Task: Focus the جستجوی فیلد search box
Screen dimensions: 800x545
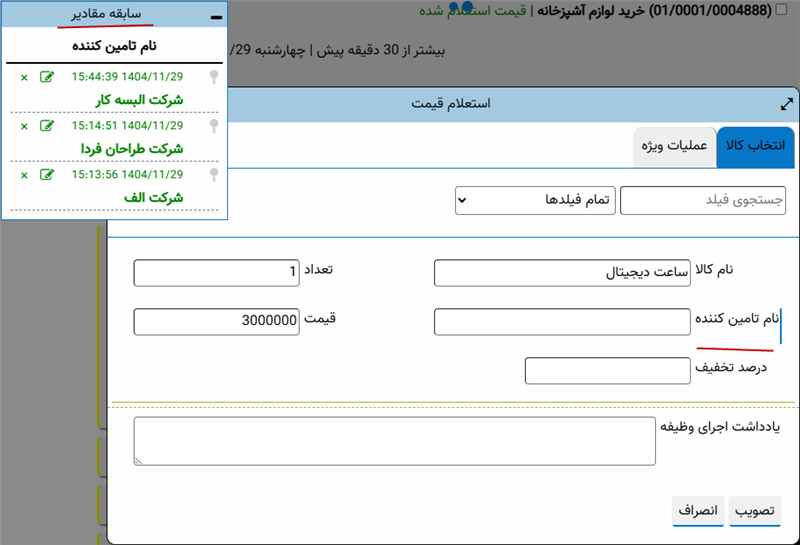Action: coord(703,200)
